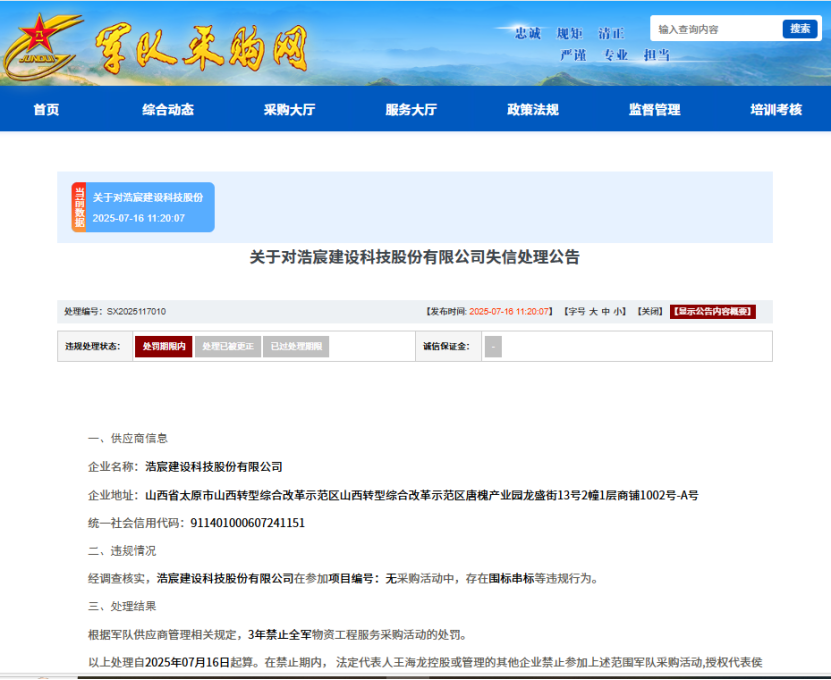Click the 处理编号 SX2025117010 text
Viewport: 831px width, 680px height.
pos(115,312)
